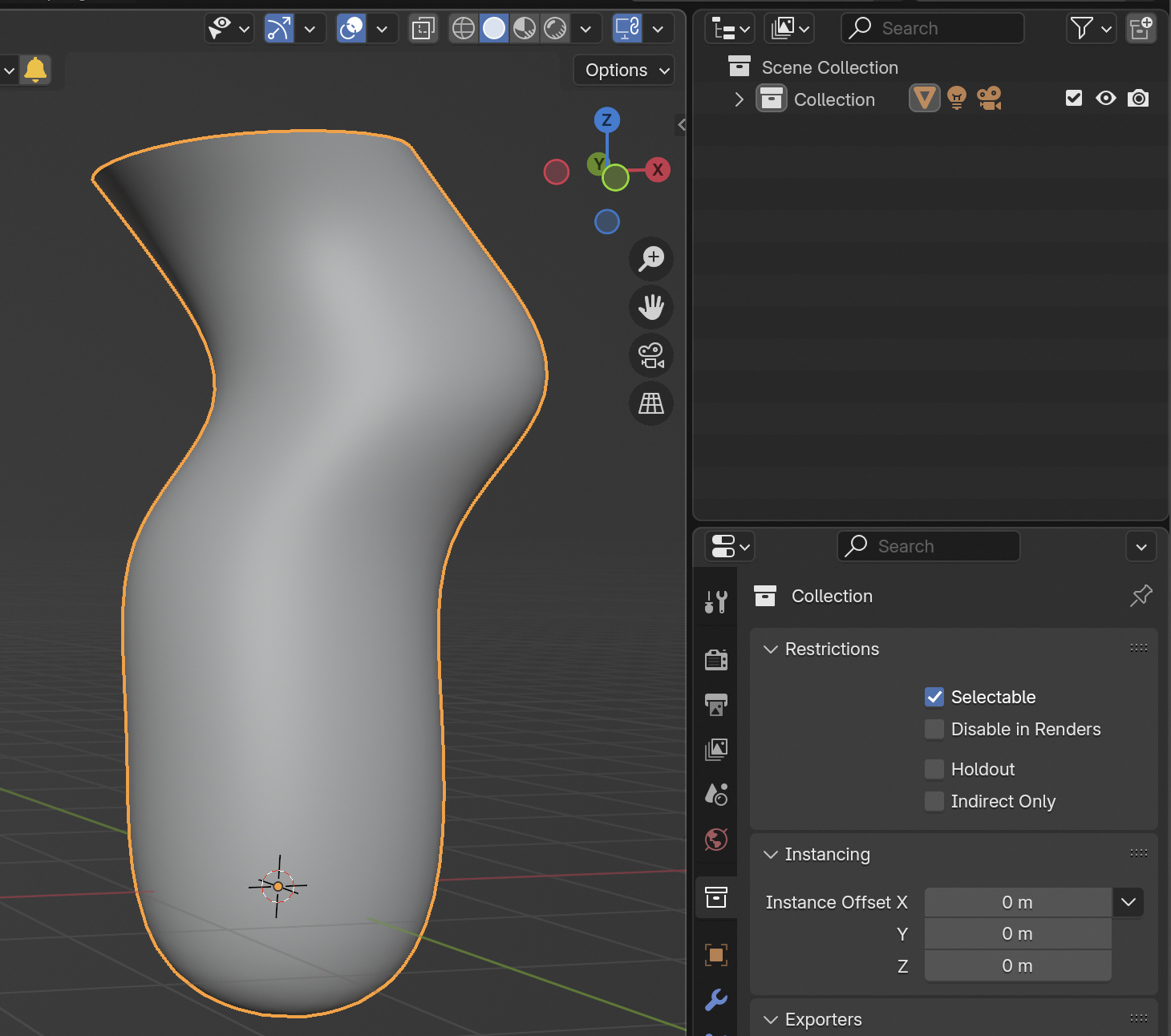Toggle viewport overlays button
This screenshot has height=1036, width=1171.
coord(351,29)
